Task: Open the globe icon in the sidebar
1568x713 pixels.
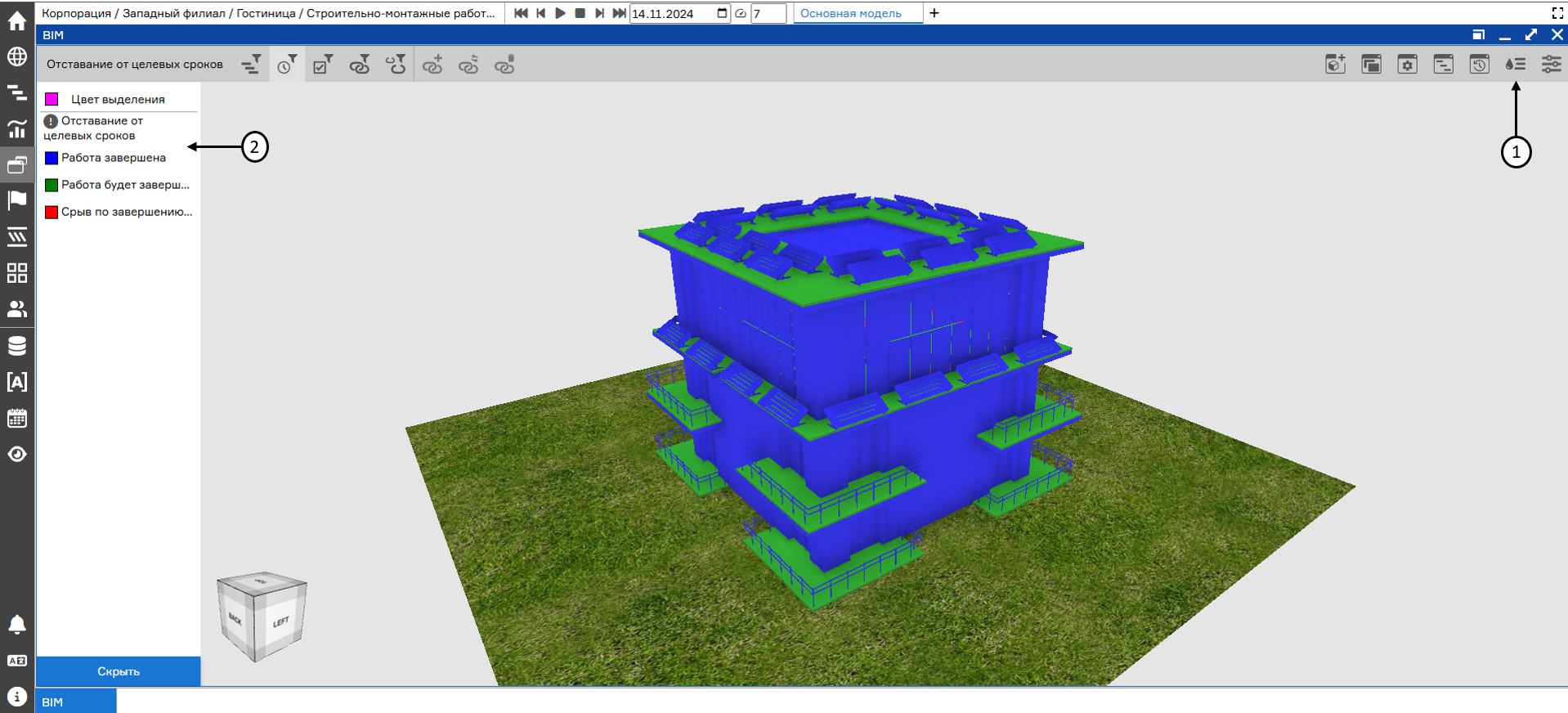Action: [17, 56]
